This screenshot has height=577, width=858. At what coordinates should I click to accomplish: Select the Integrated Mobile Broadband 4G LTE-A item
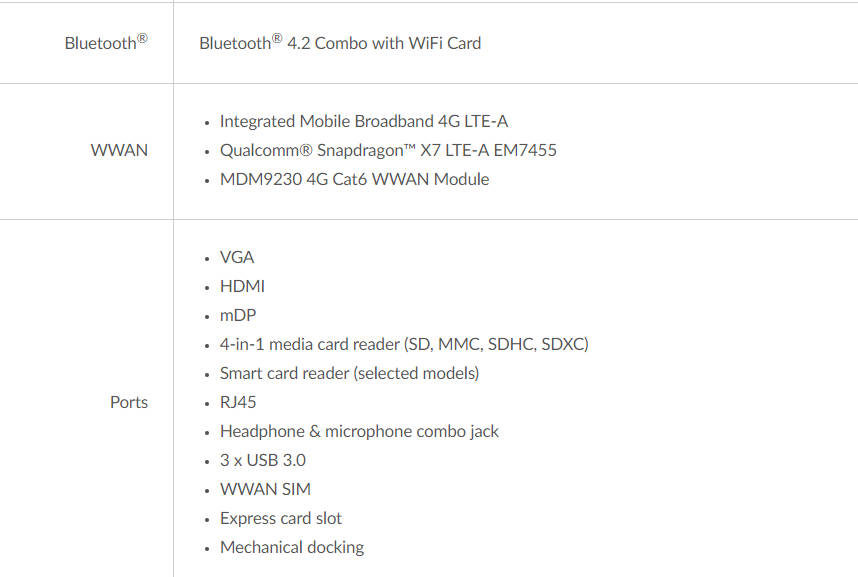(364, 121)
